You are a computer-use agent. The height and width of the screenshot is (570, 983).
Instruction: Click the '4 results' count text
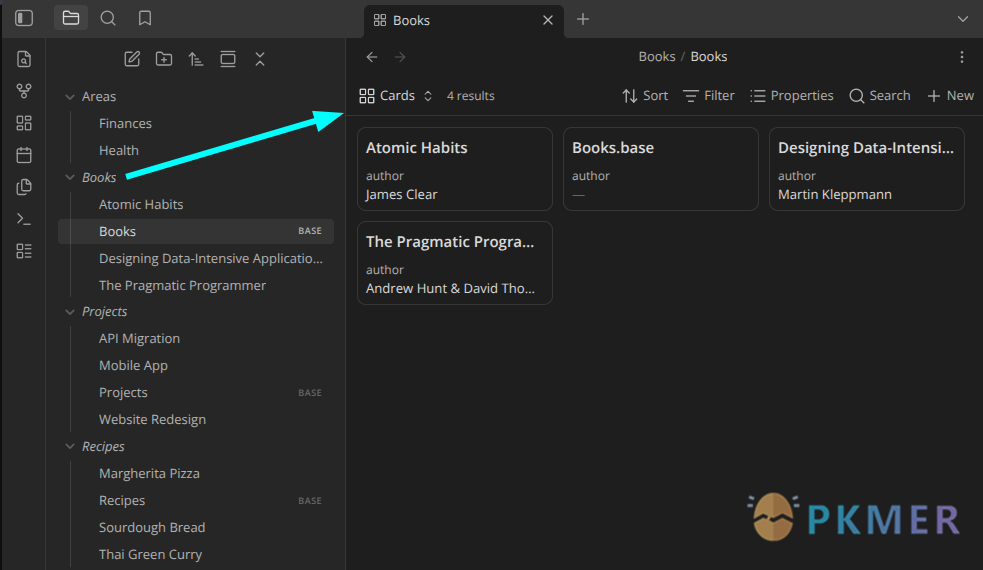(x=470, y=96)
